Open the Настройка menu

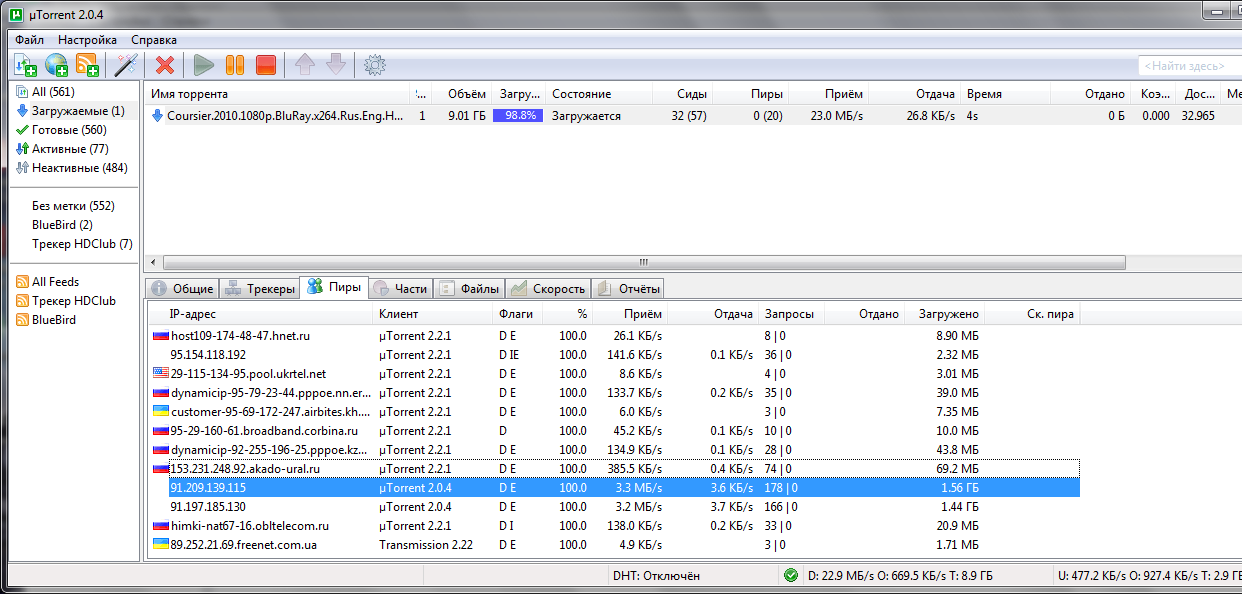[88, 40]
